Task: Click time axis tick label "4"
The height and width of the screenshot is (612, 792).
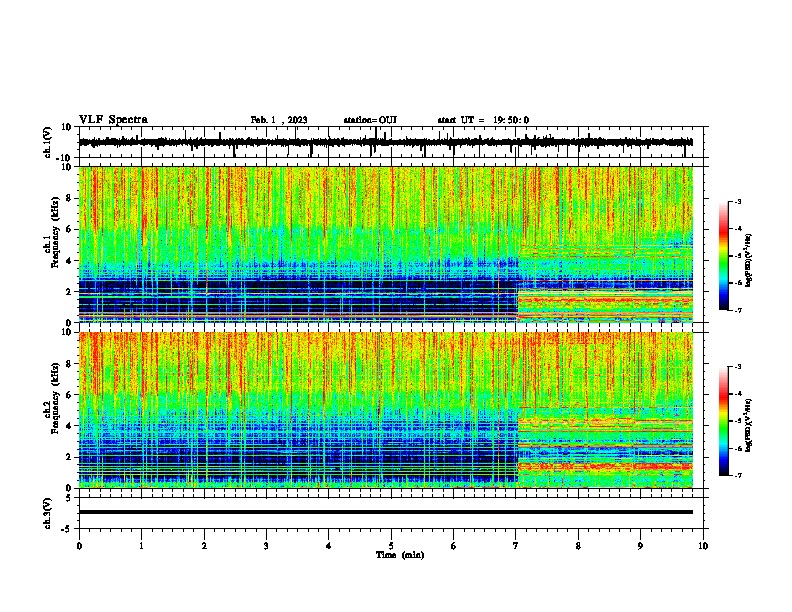Action: [x=329, y=546]
